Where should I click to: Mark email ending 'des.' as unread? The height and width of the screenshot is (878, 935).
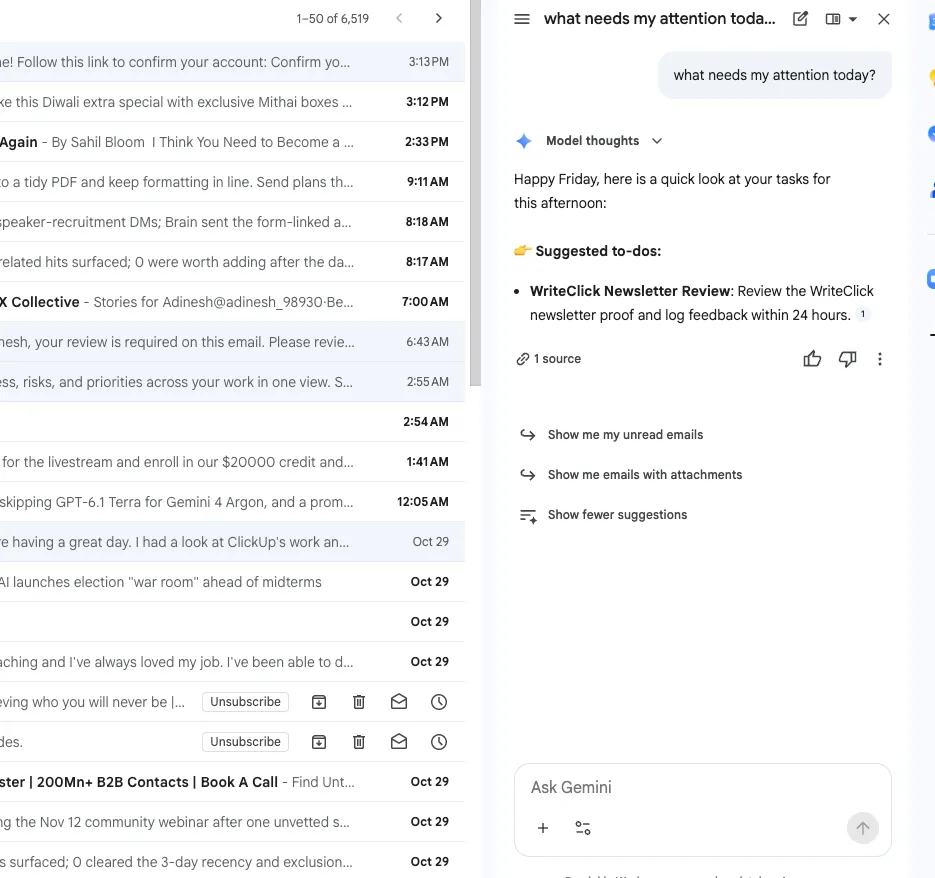click(x=399, y=742)
